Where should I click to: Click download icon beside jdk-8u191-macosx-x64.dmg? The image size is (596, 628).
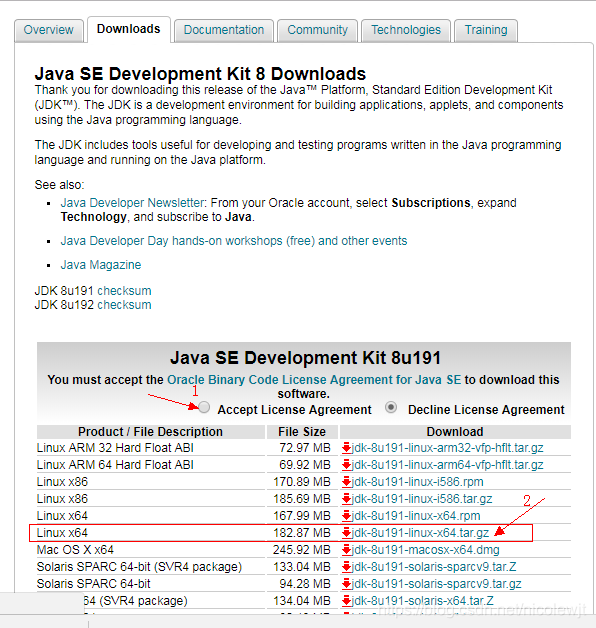[x=346, y=550]
